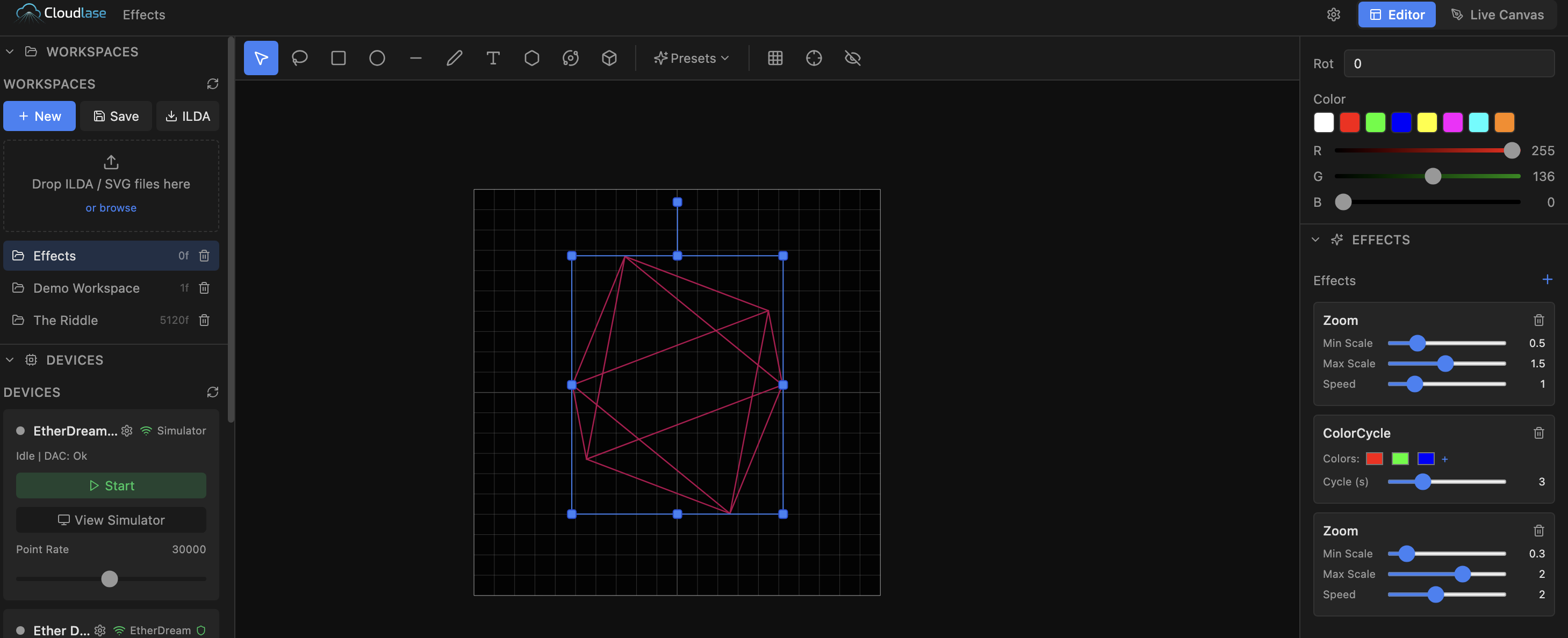Image resolution: width=1568 pixels, height=638 pixels.
Task: Pick the pen drawing tool
Action: pos(454,58)
